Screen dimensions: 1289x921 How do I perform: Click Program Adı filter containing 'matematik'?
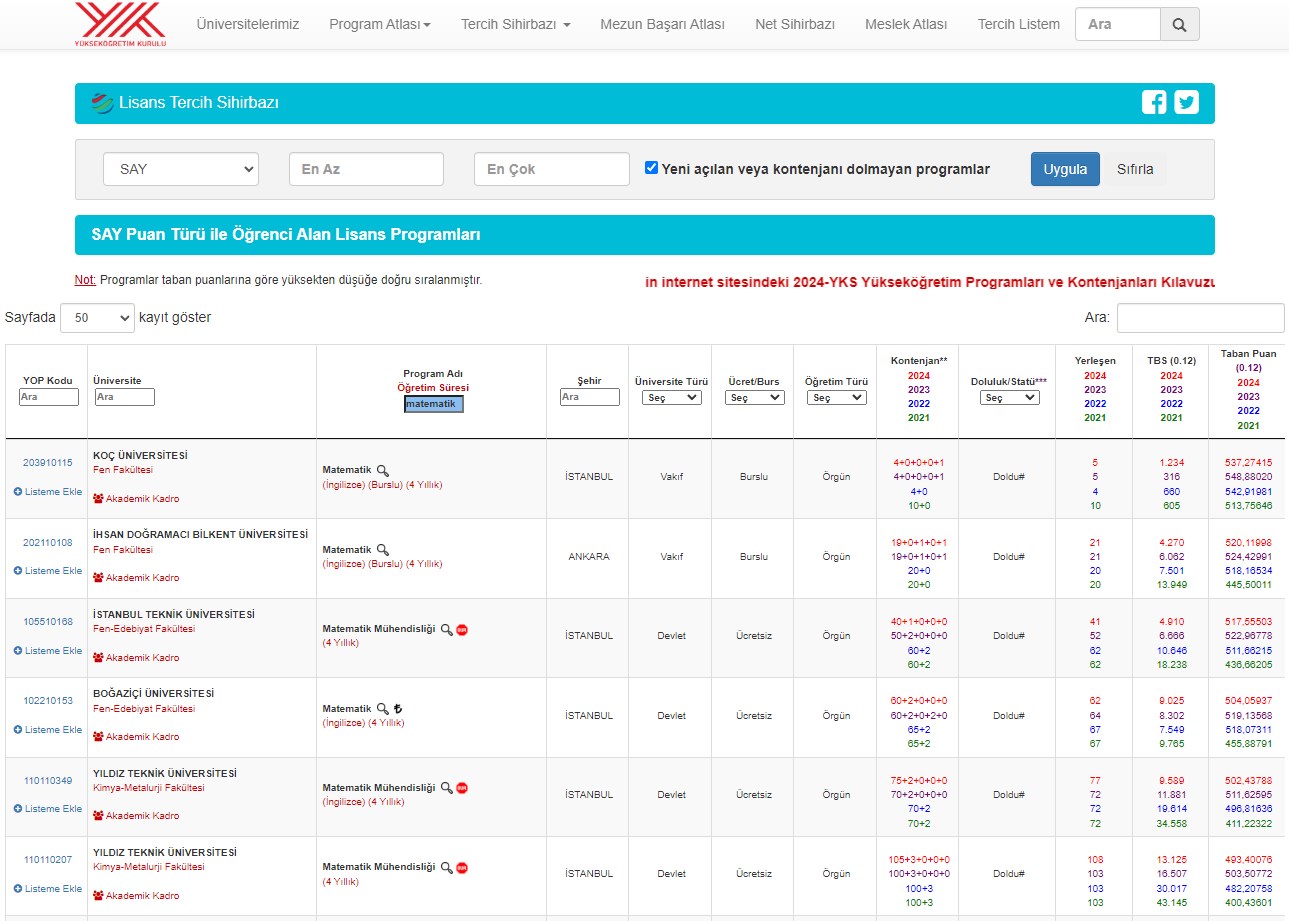(434, 404)
